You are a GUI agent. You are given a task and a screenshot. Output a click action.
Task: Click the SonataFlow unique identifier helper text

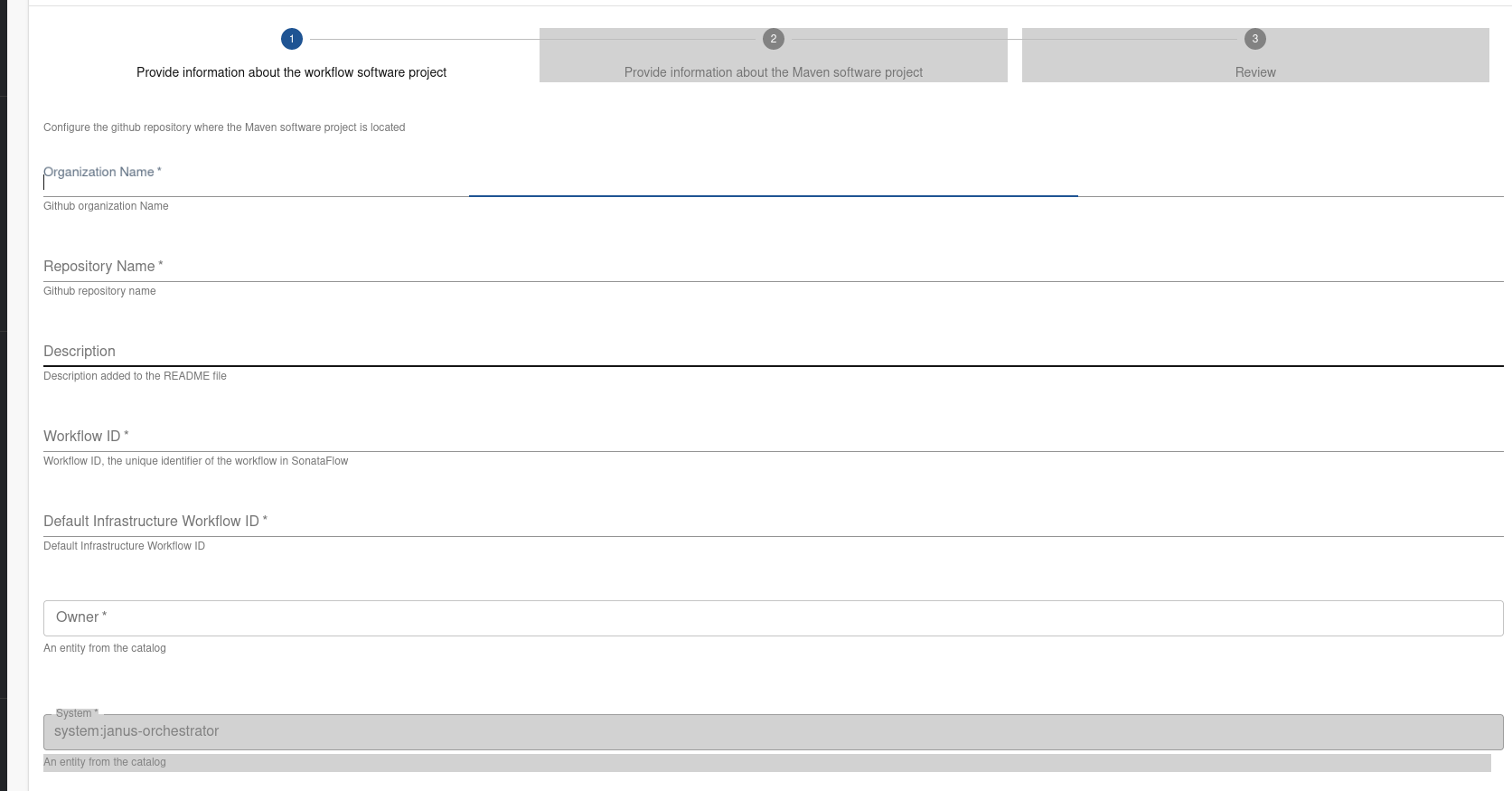(x=195, y=461)
